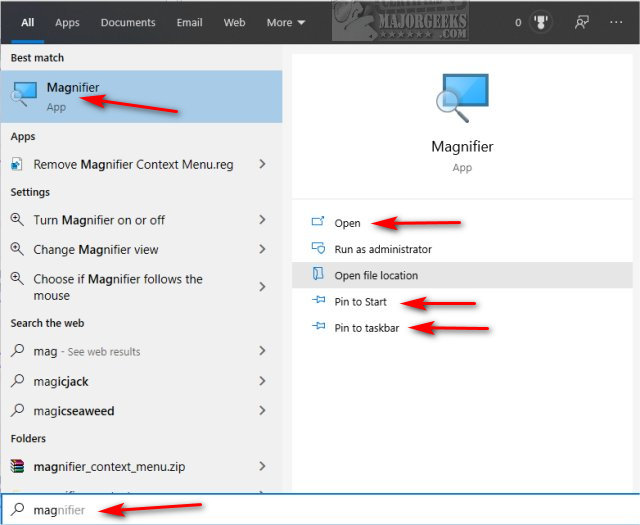Click the zip archive icon
Screen dimensions: 640x525
tap(17, 466)
